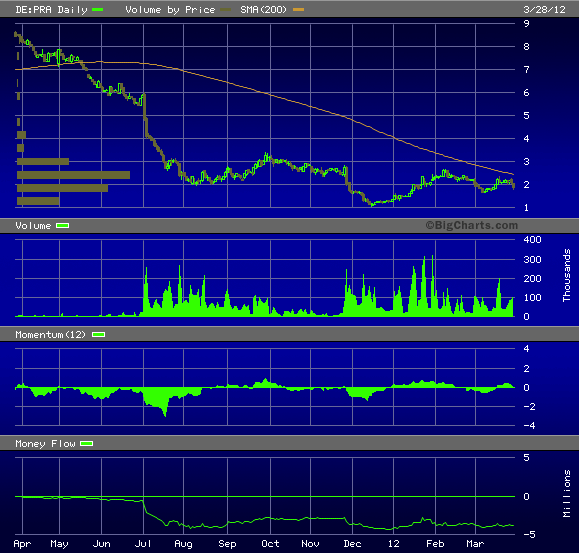
Task: Click the BigCharts.com watermark
Action: (x=472, y=225)
